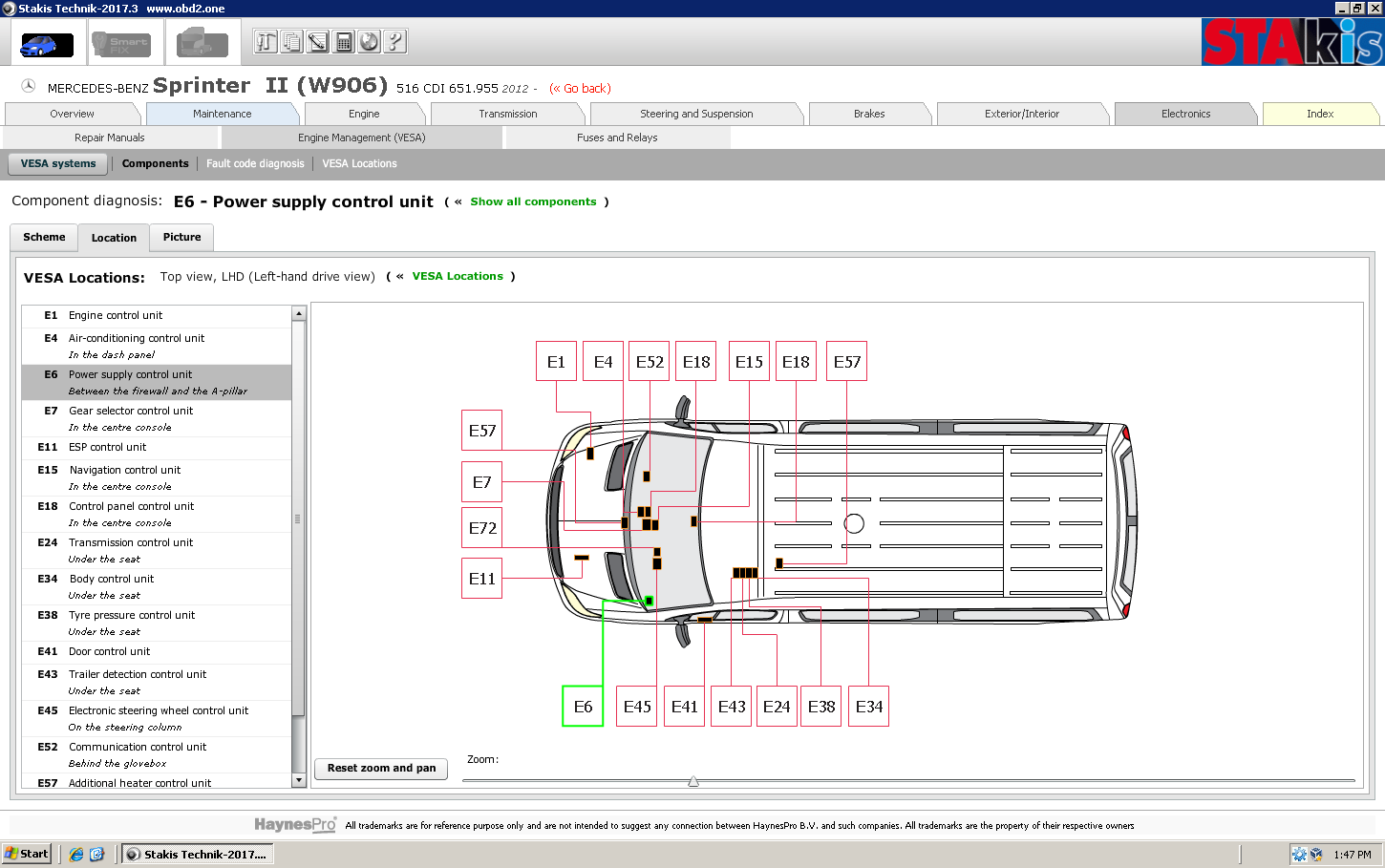Viewport: 1385px width, 868px height.
Task: Open the Smart FIX section icon
Action: tap(120, 44)
